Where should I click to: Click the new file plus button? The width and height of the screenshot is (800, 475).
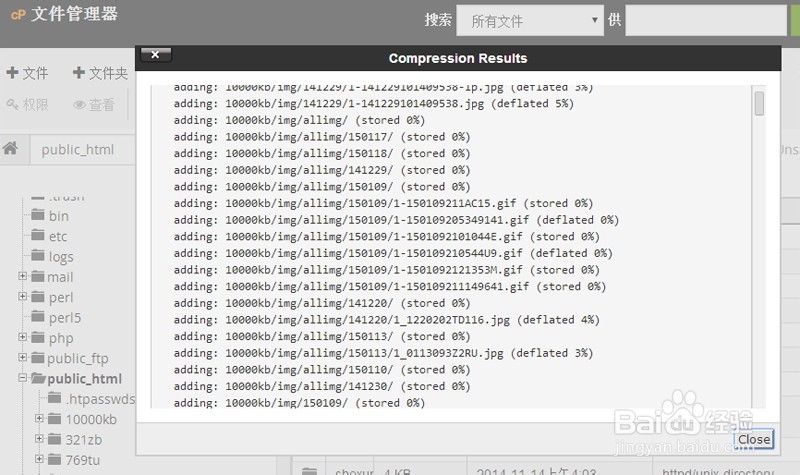[x=28, y=73]
